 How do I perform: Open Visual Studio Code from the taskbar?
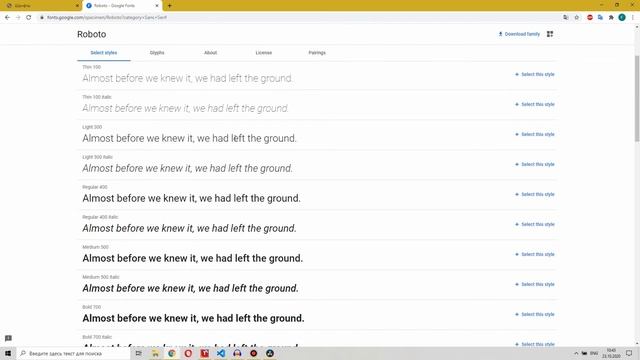(221, 353)
